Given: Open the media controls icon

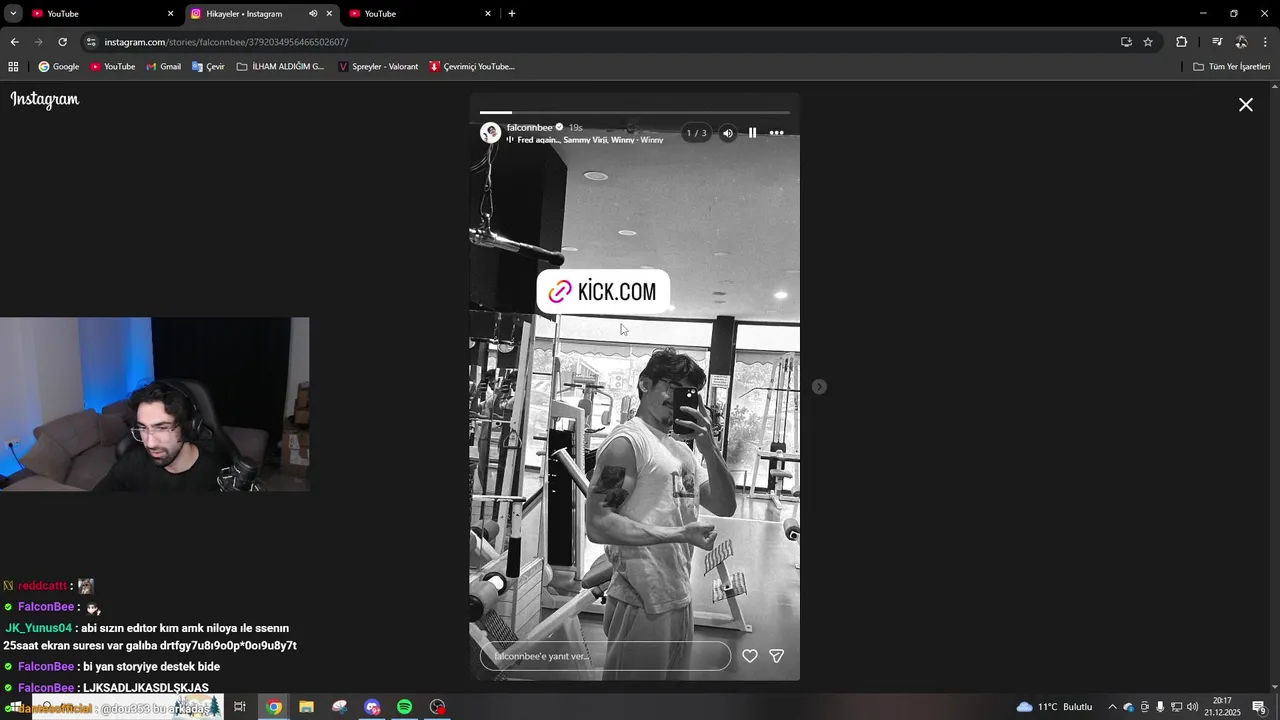Looking at the screenshot, I should click(x=1217, y=42).
